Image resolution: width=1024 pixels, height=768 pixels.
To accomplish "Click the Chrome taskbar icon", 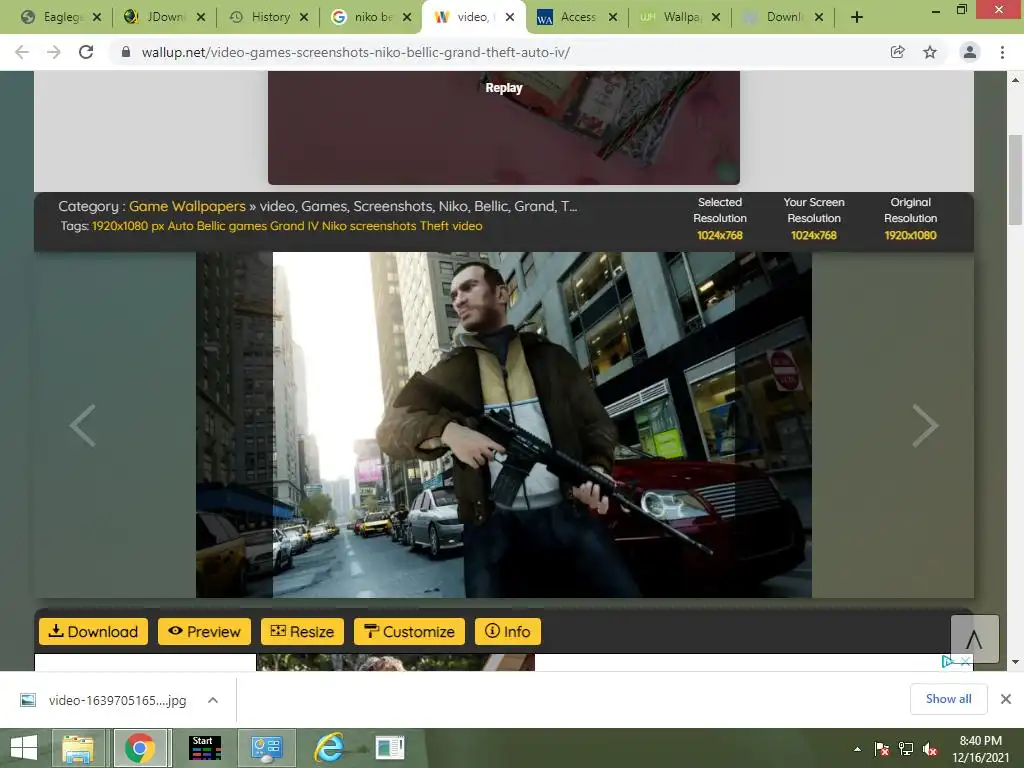I will click(x=140, y=748).
